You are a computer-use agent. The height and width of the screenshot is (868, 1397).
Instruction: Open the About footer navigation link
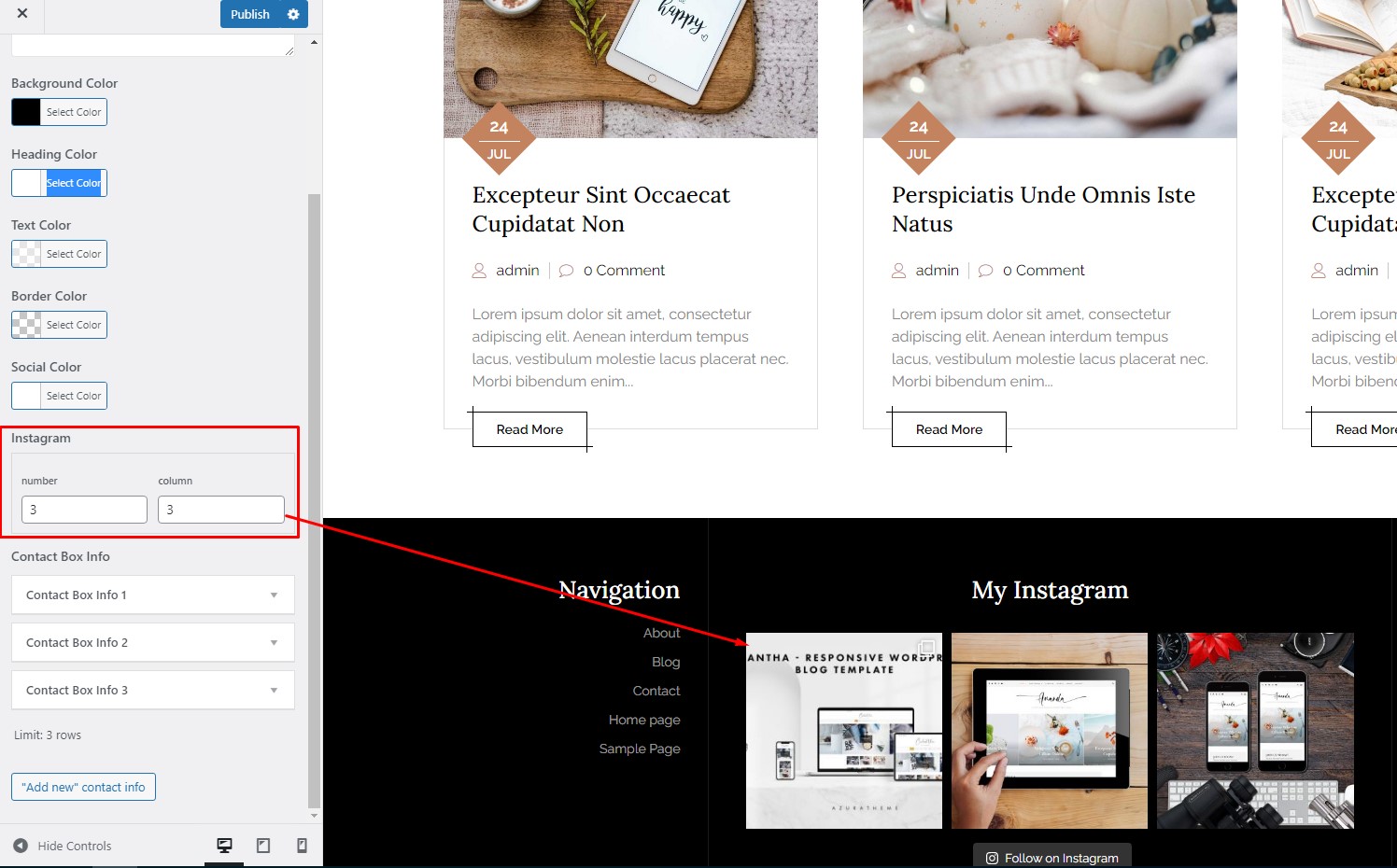point(661,633)
